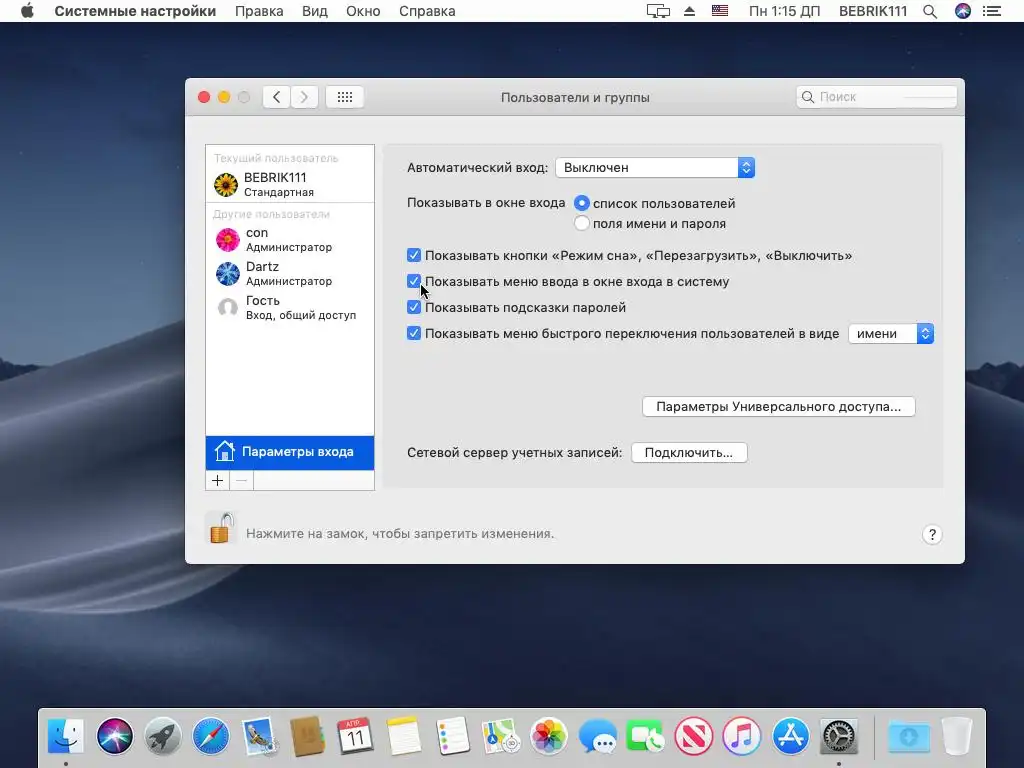Open Reminders list icon in Dock
This screenshot has width=1024, height=768.
tap(452, 736)
